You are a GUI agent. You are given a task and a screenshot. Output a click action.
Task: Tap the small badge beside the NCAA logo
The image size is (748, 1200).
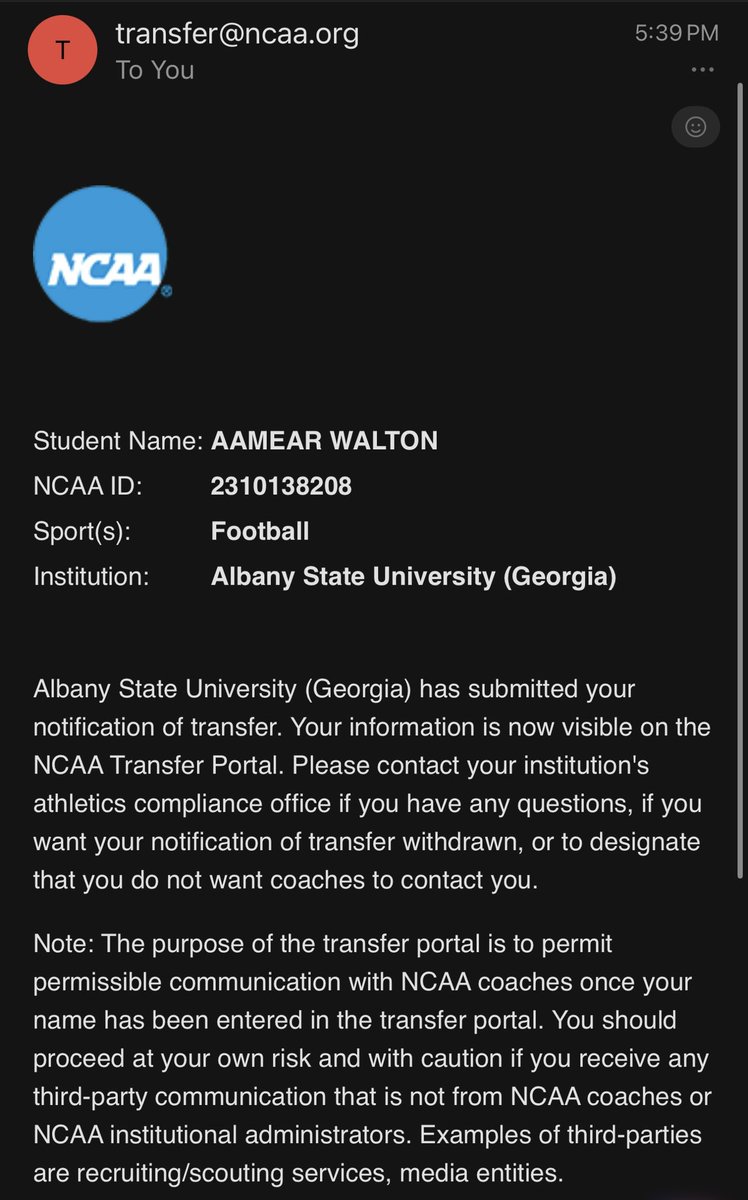[167, 291]
